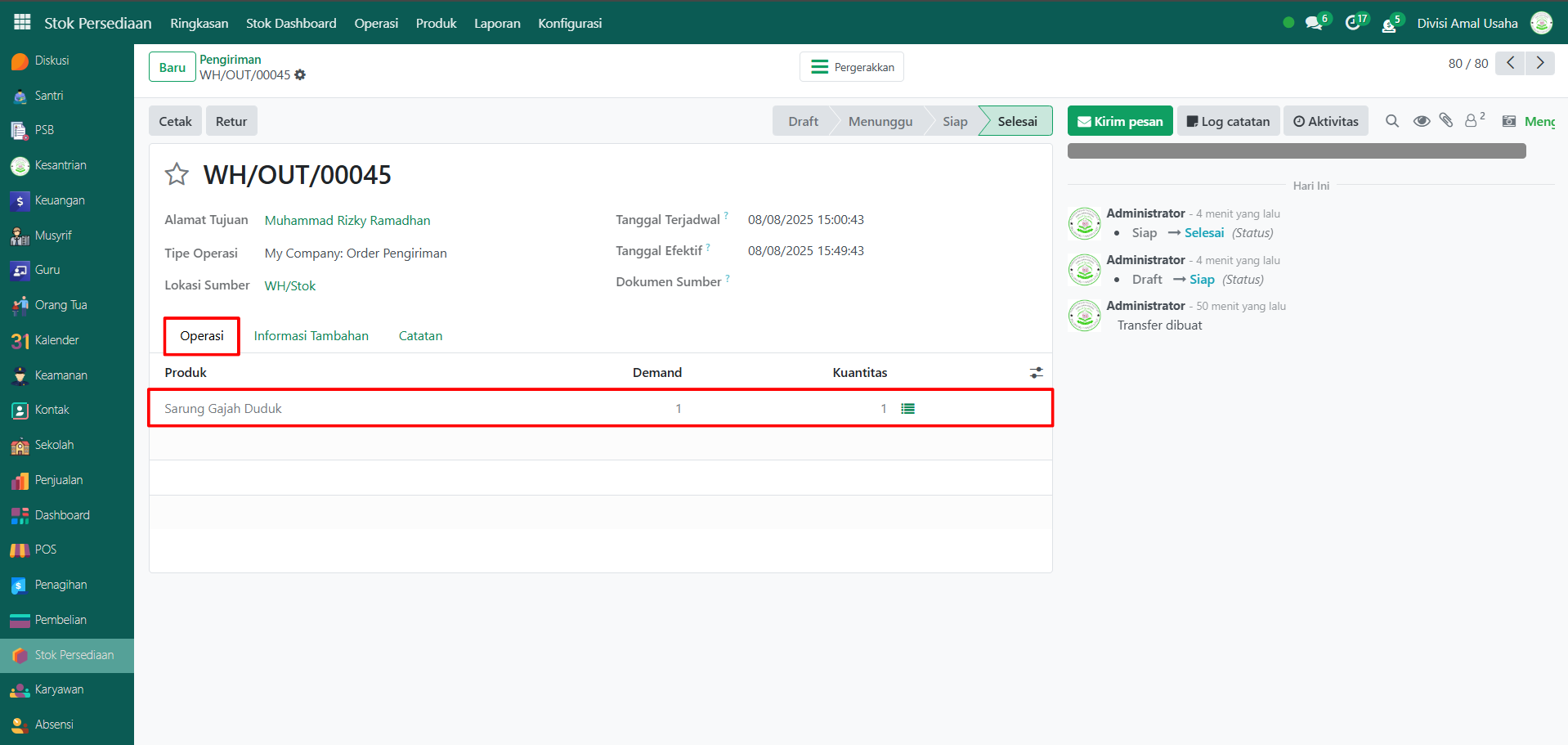
Task: Open the chat conversations icon in navbar
Action: click(1314, 23)
